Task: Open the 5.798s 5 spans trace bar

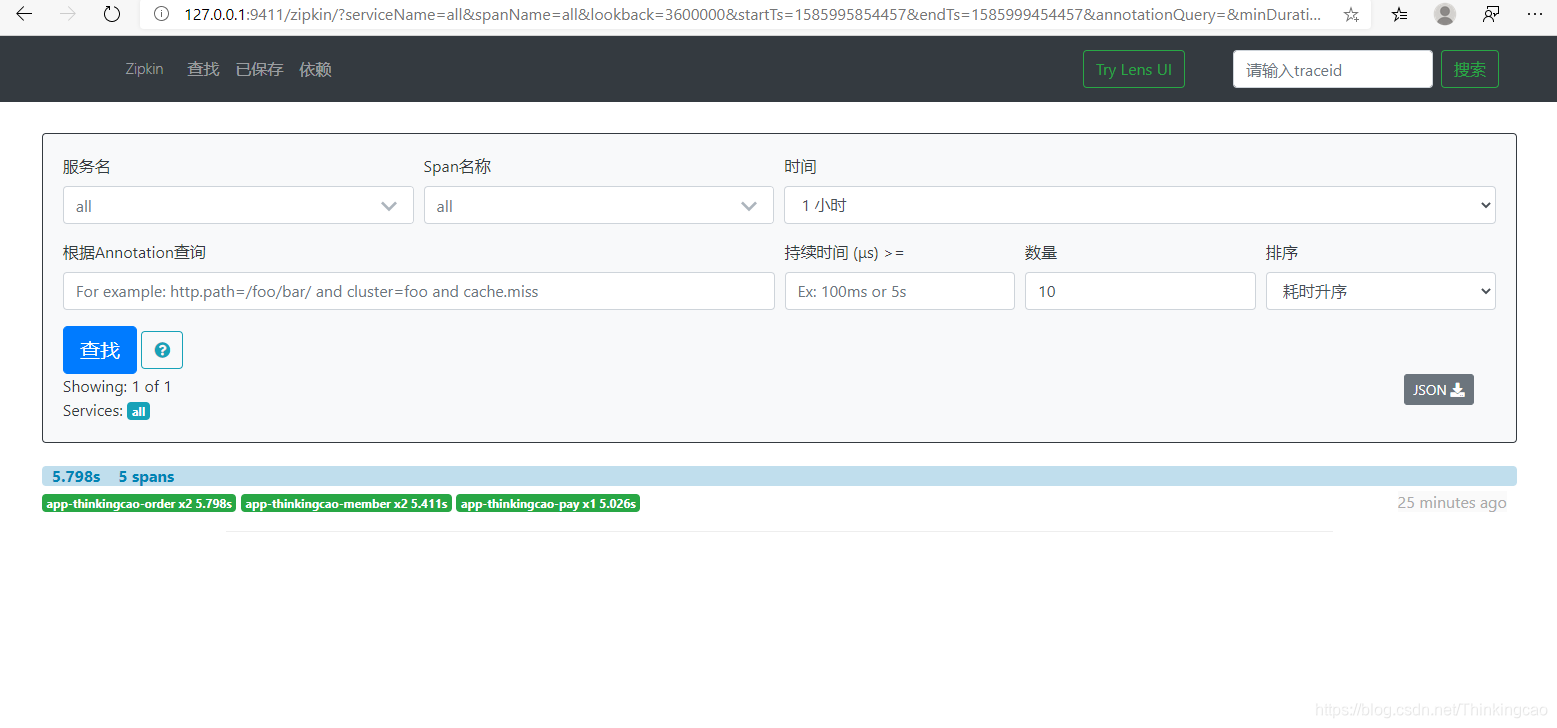Action: click(x=779, y=476)
